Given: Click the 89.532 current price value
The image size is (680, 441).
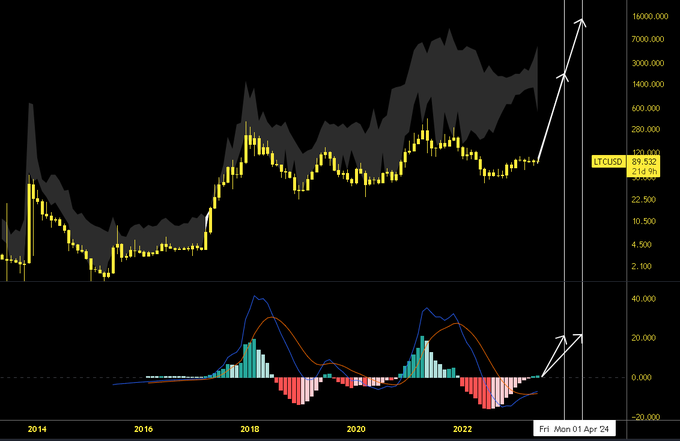Looking at the screenshot, I should (644, 162).
